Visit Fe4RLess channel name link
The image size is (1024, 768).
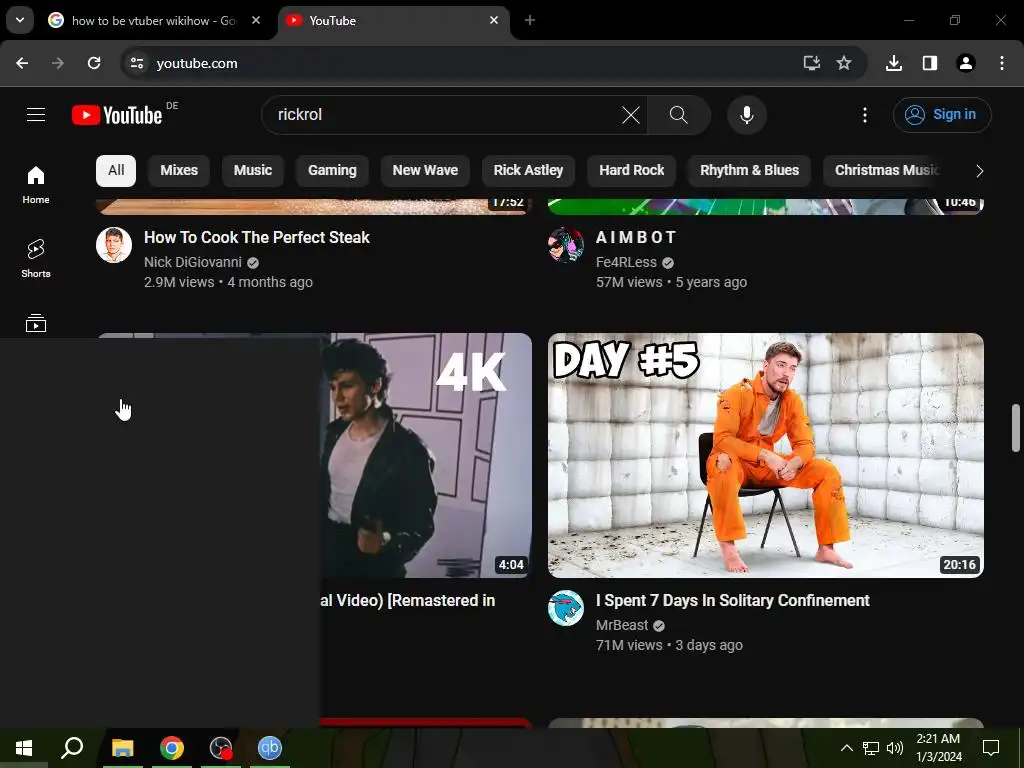(626, 262)
